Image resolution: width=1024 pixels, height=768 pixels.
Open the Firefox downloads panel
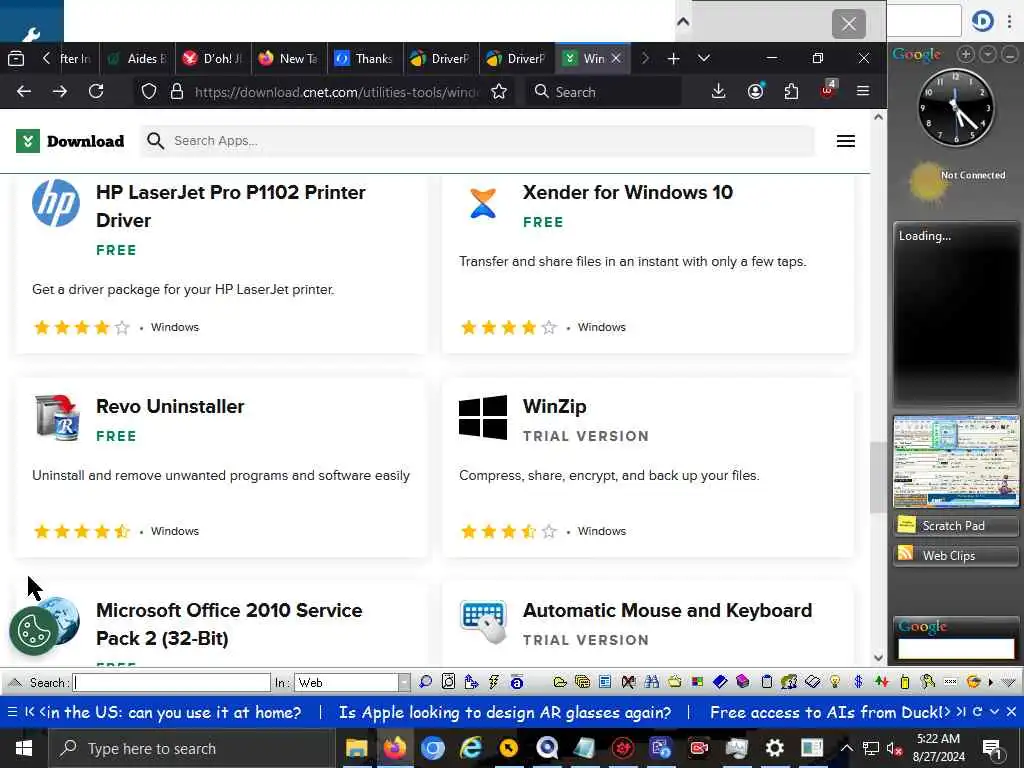pyautogui.click(x=718, y=91)
